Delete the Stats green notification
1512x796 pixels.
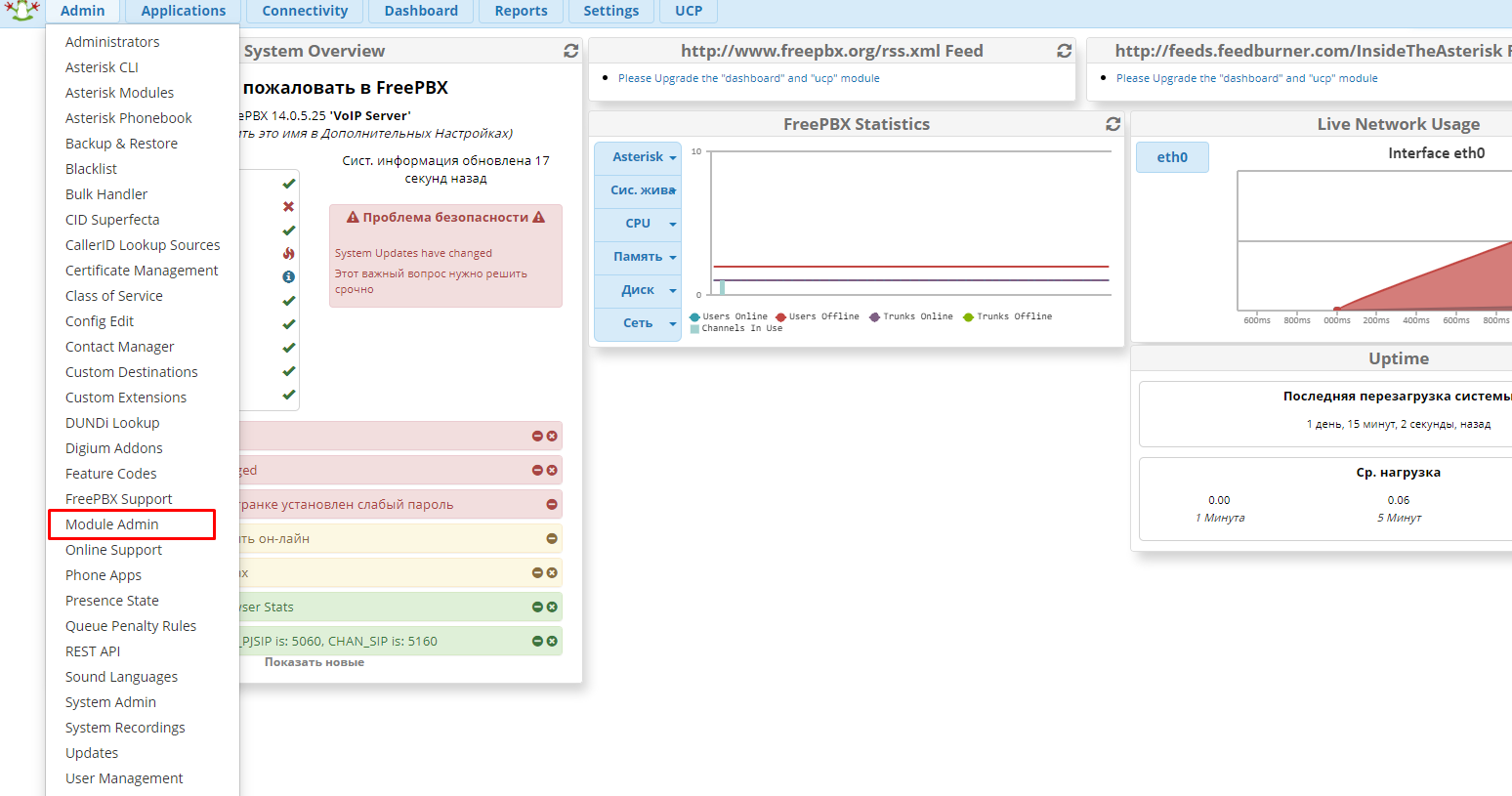552,607
